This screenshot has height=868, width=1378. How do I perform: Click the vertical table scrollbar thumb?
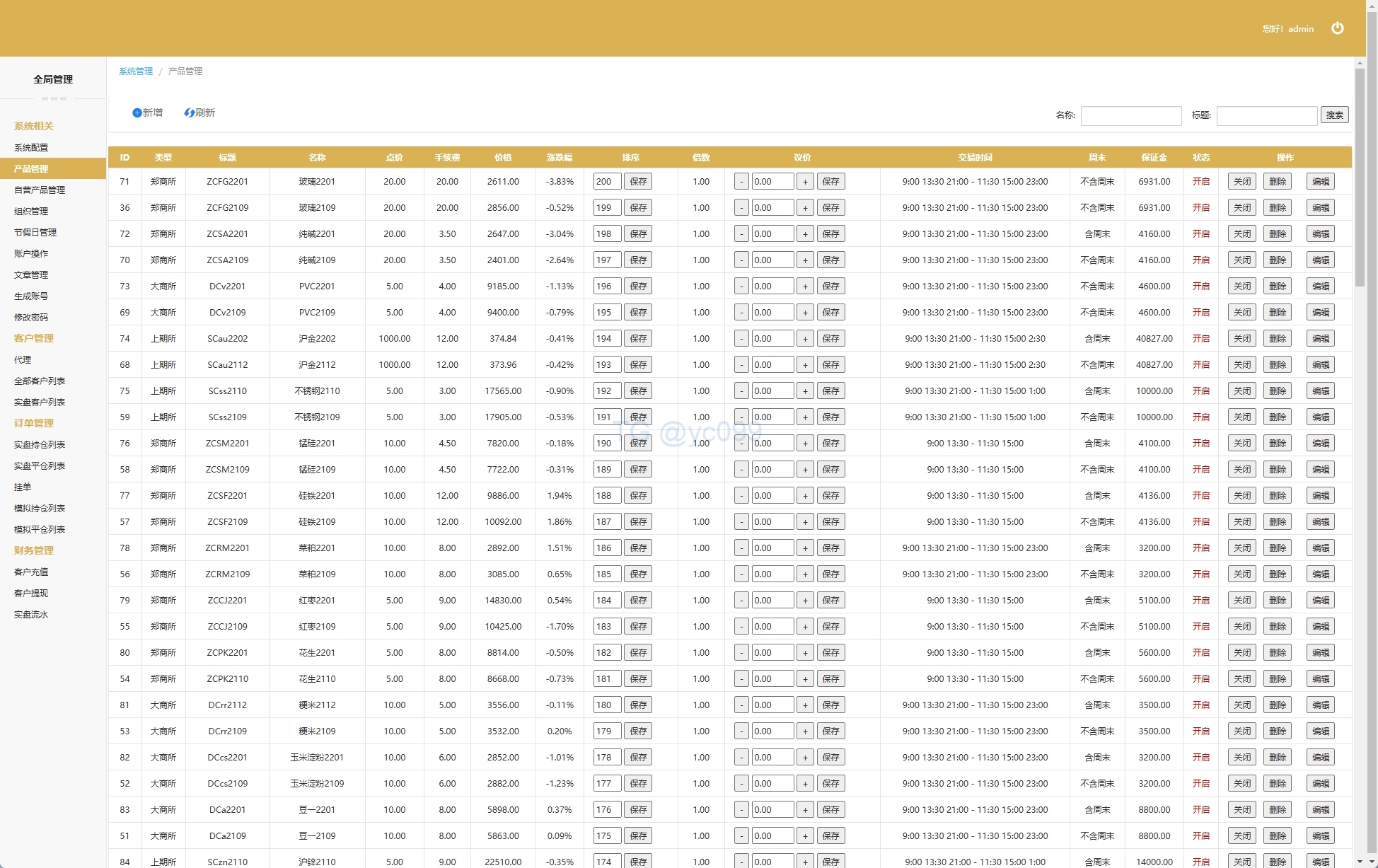tap(1360, 177)
